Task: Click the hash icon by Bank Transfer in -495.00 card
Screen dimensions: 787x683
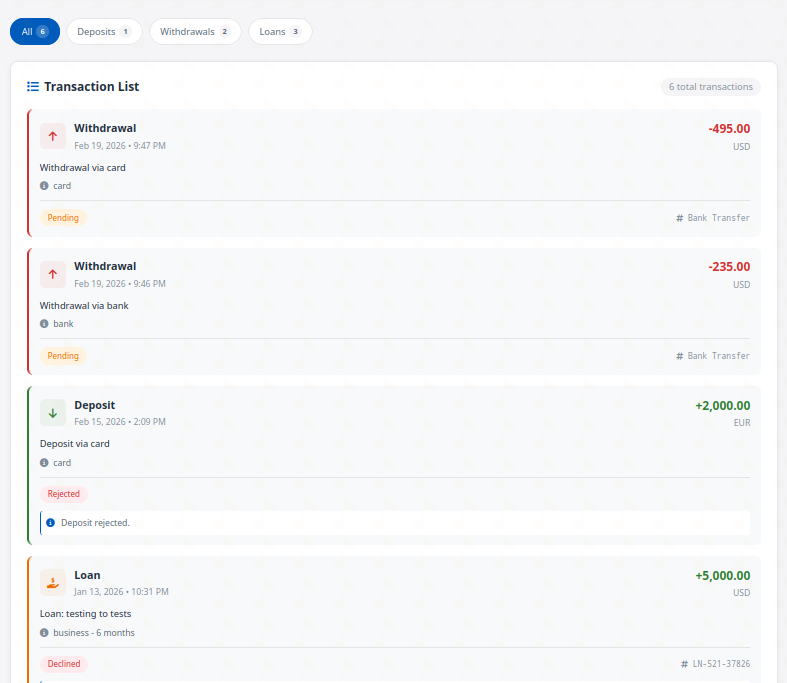Action: [680, 218]
